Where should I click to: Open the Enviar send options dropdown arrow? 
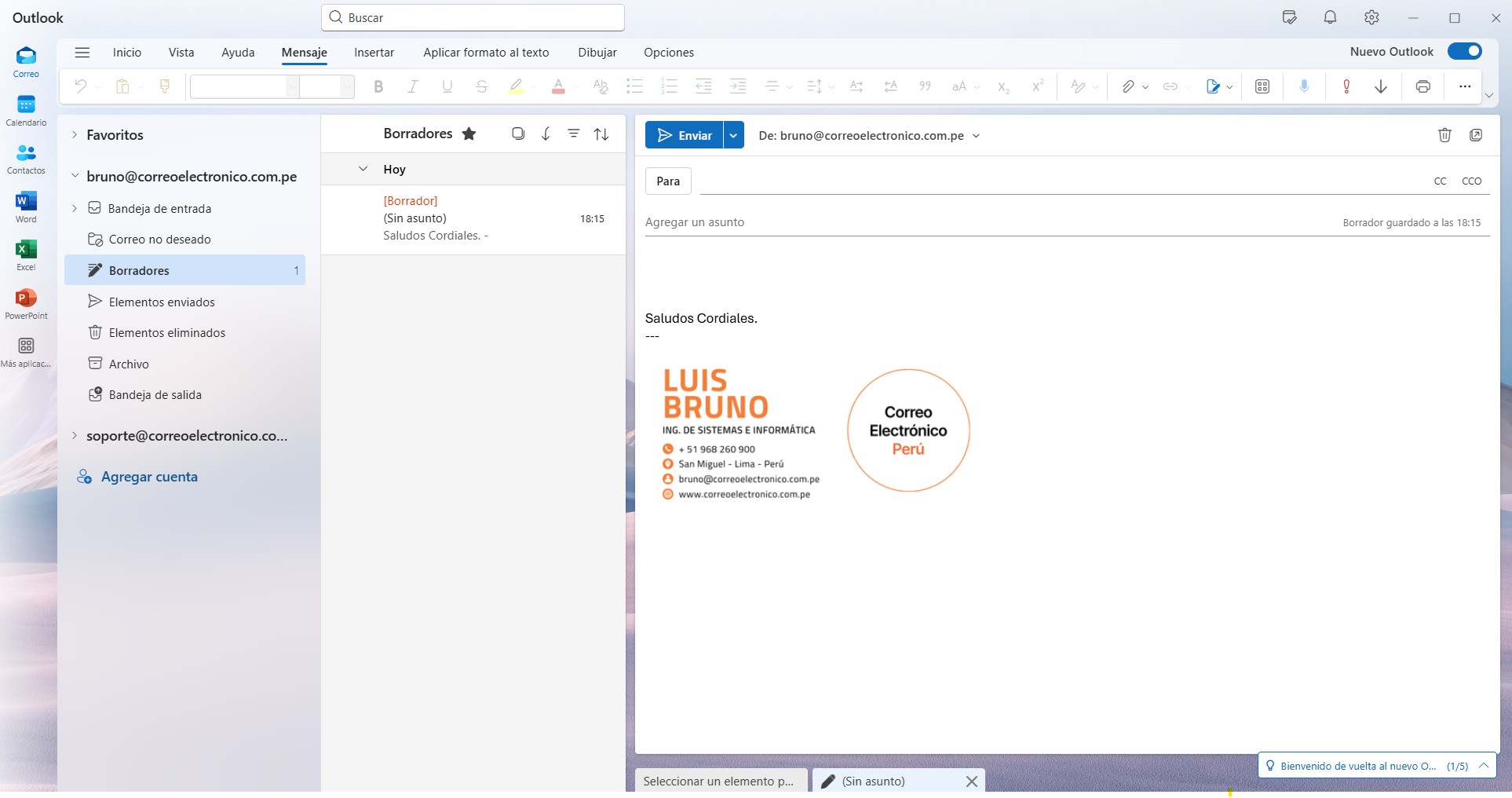[x=733, y=135]
